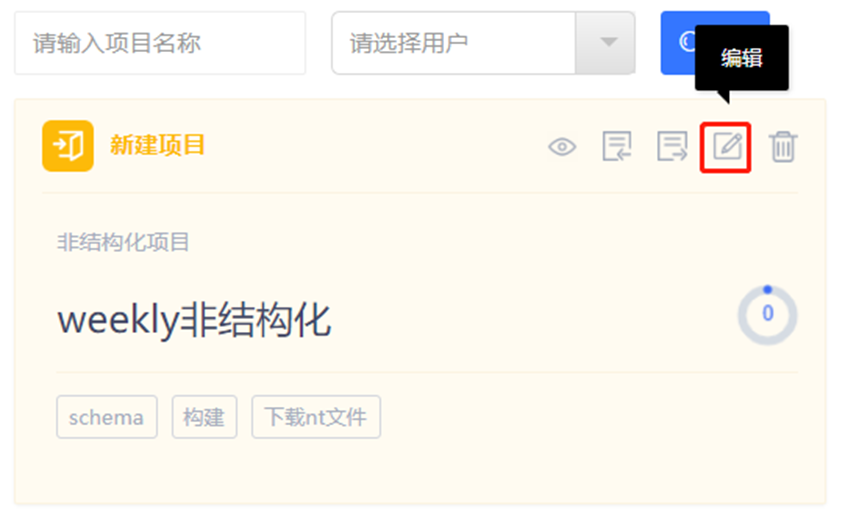Expand the 请选择用户 dropdown arrow
Image resolution: width=845 pixels, height=523 pixels.
click(605, 43)
